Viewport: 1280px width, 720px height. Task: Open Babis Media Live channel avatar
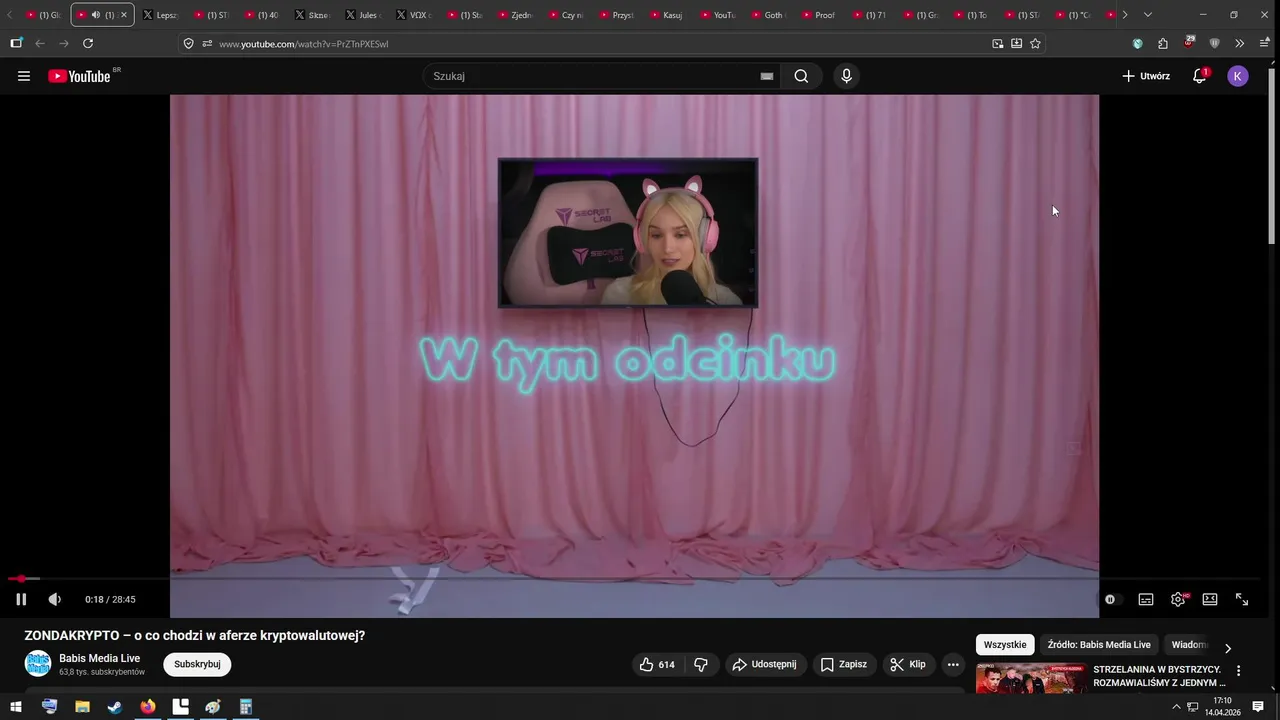(38, 664)
